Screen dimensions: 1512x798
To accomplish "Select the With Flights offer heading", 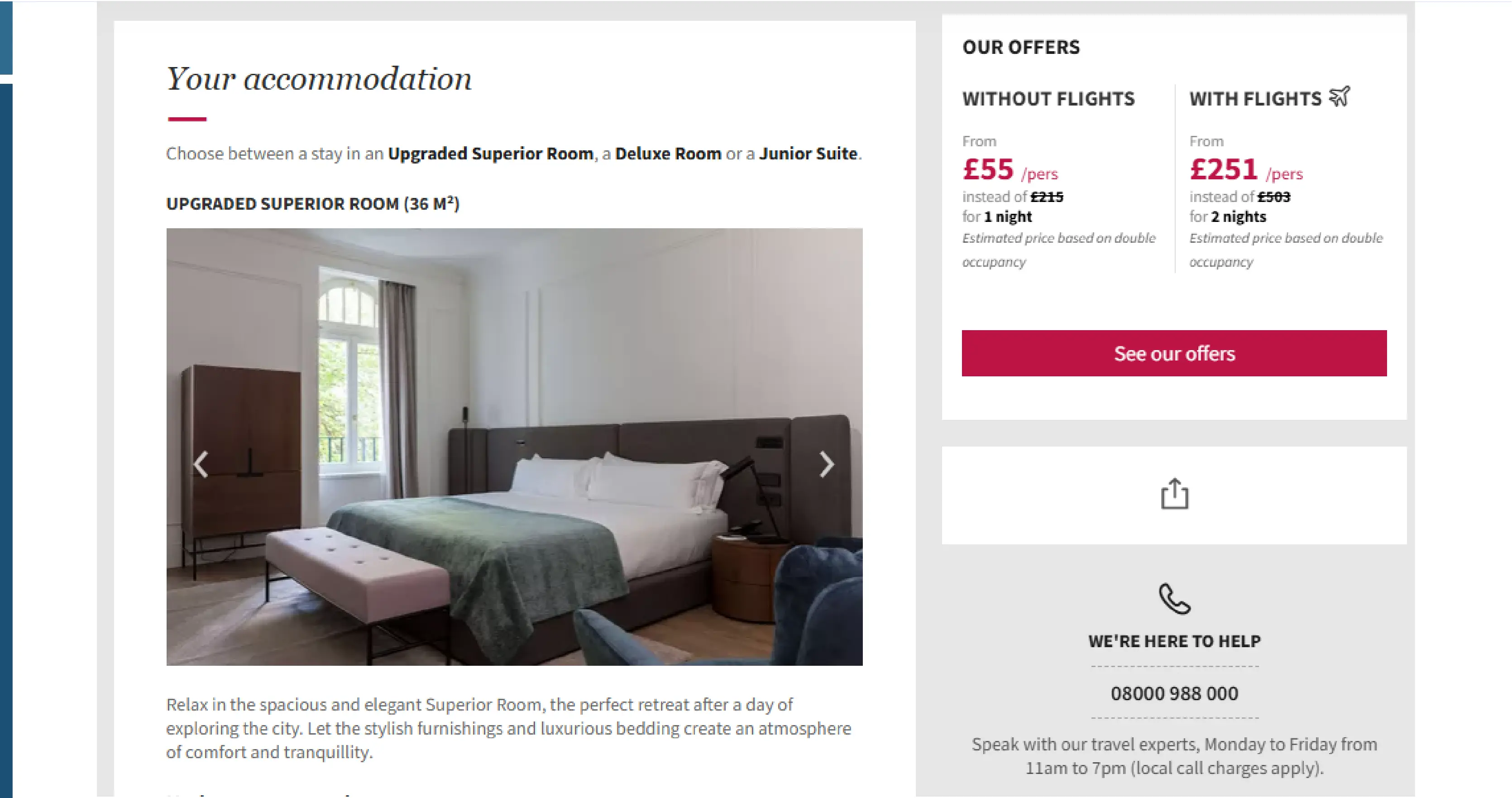I will point(1255,99).
